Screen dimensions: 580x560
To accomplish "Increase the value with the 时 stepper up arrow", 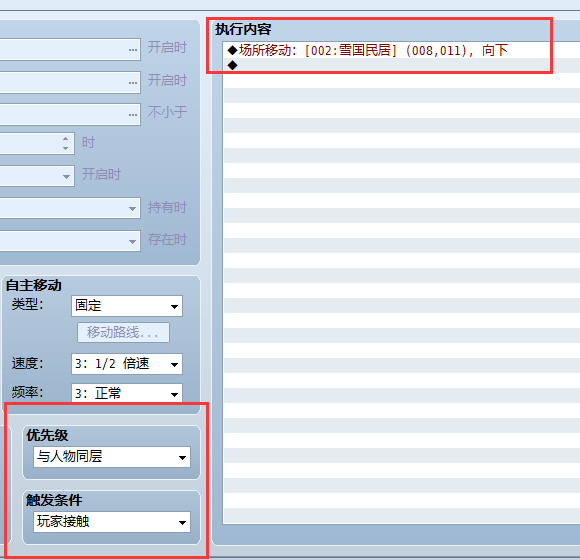I will pyautogui.click(x=65, y=139).
